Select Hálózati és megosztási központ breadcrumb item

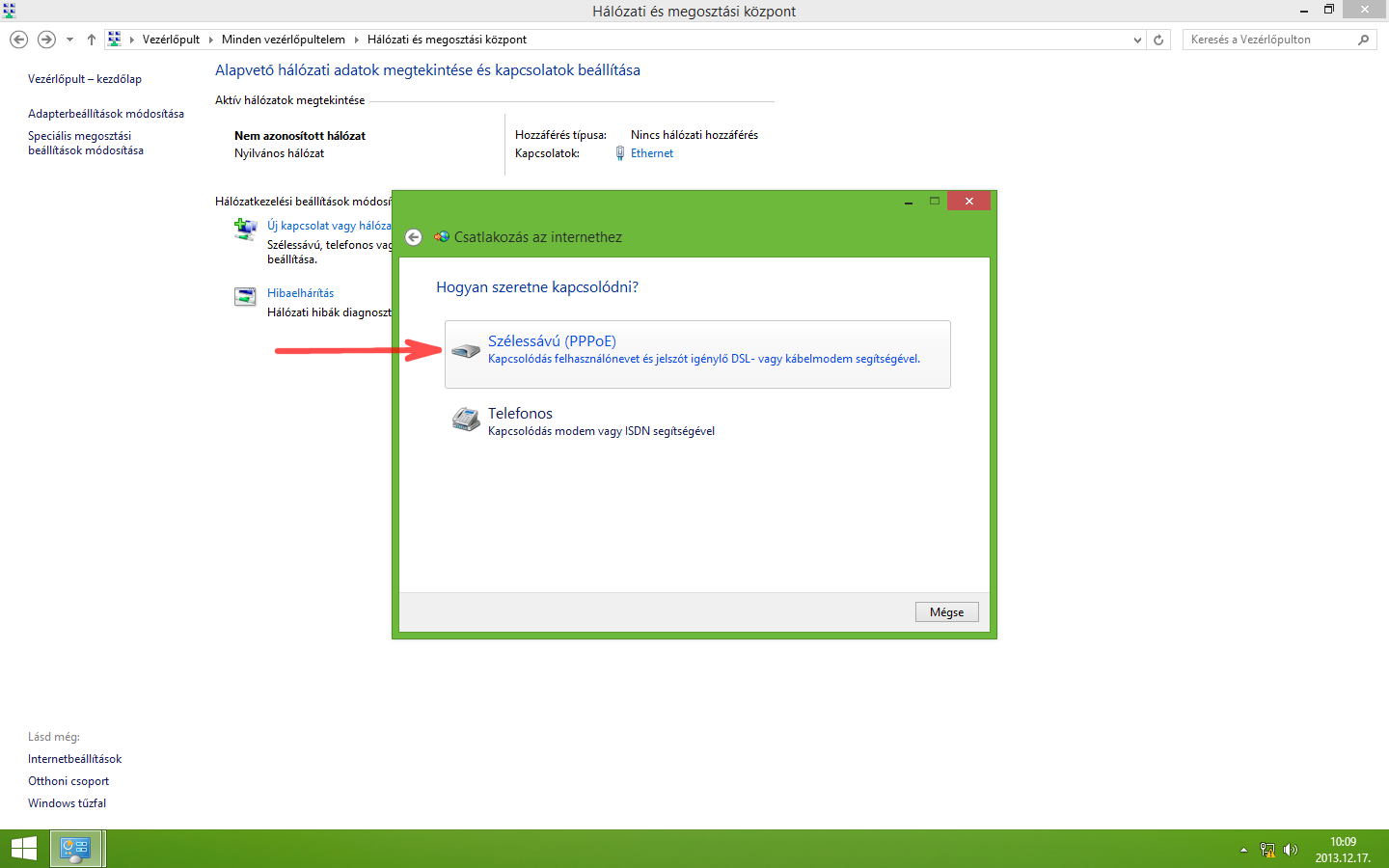coord(447,40)
